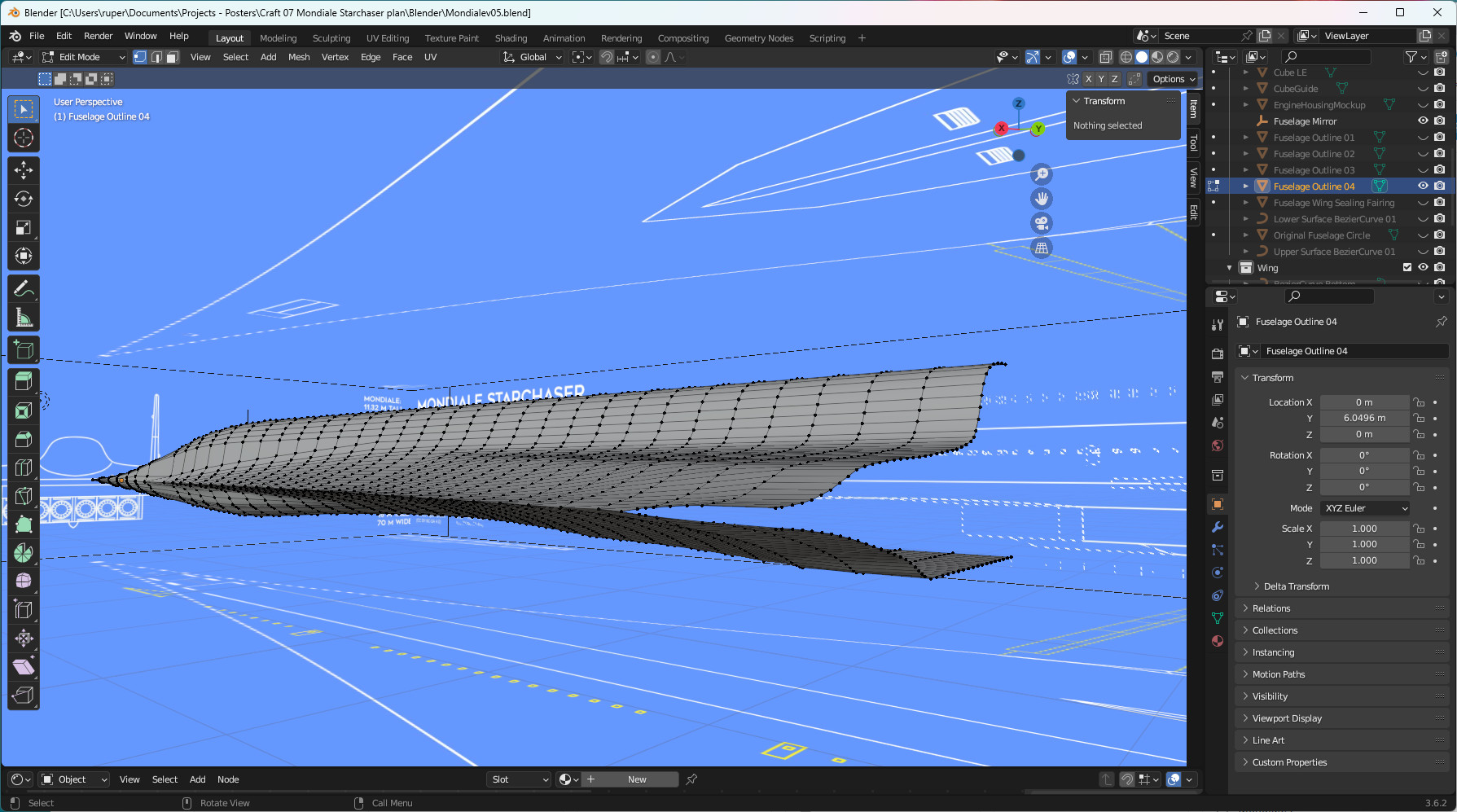
Task: Collapse the Wing collection in outliner
Action: [x=1229, y=267]
